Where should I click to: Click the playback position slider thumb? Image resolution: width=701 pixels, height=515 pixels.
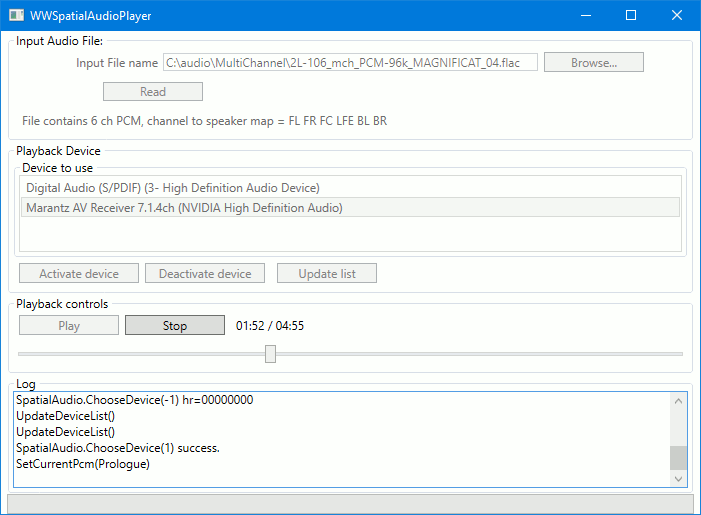270,354
